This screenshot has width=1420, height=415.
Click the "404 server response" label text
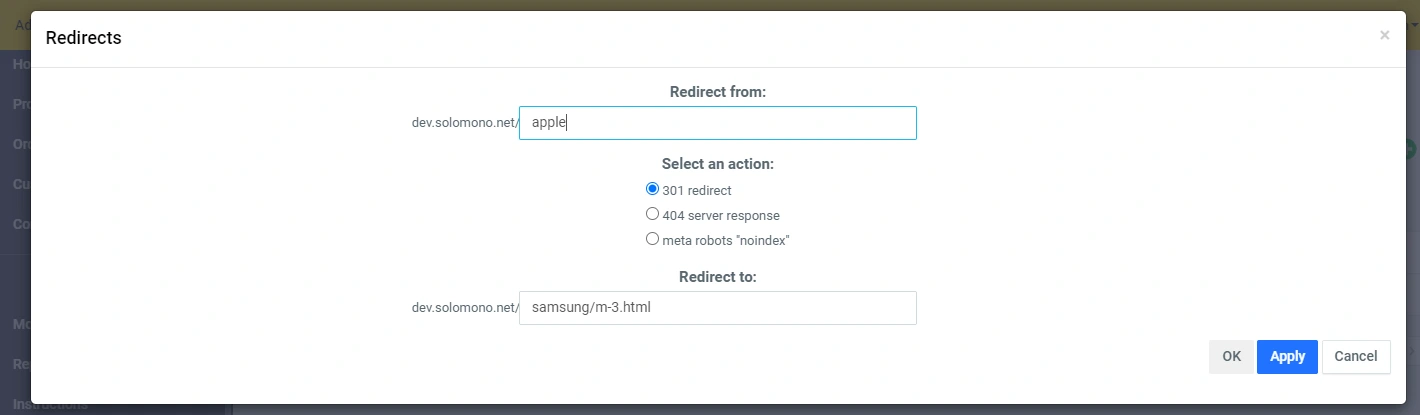tap(721, 215)
